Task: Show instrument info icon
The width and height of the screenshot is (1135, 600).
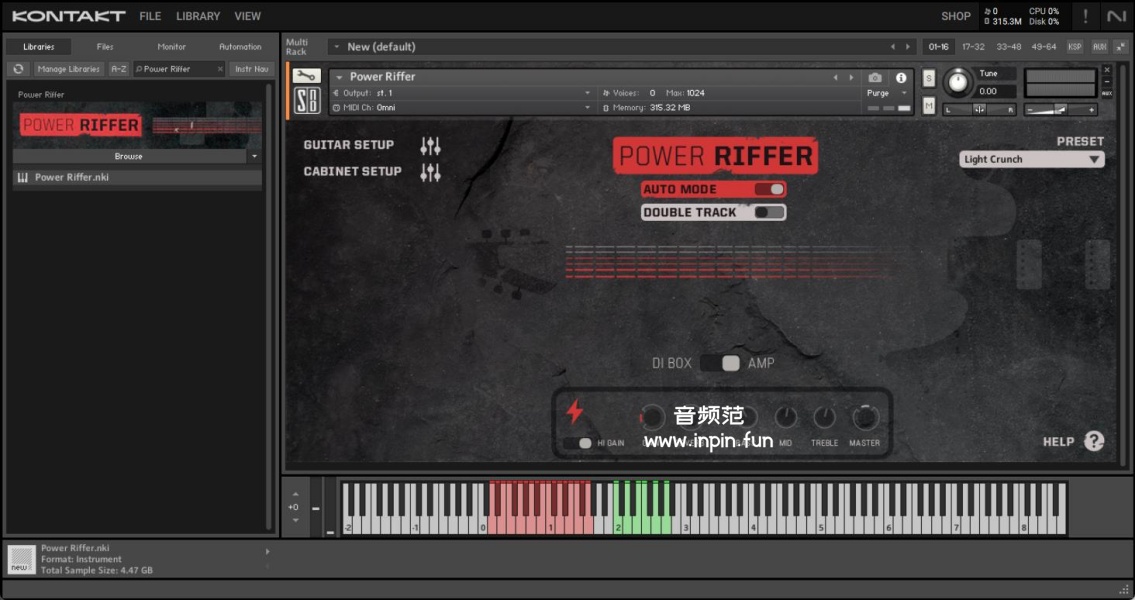Action: 900,77
